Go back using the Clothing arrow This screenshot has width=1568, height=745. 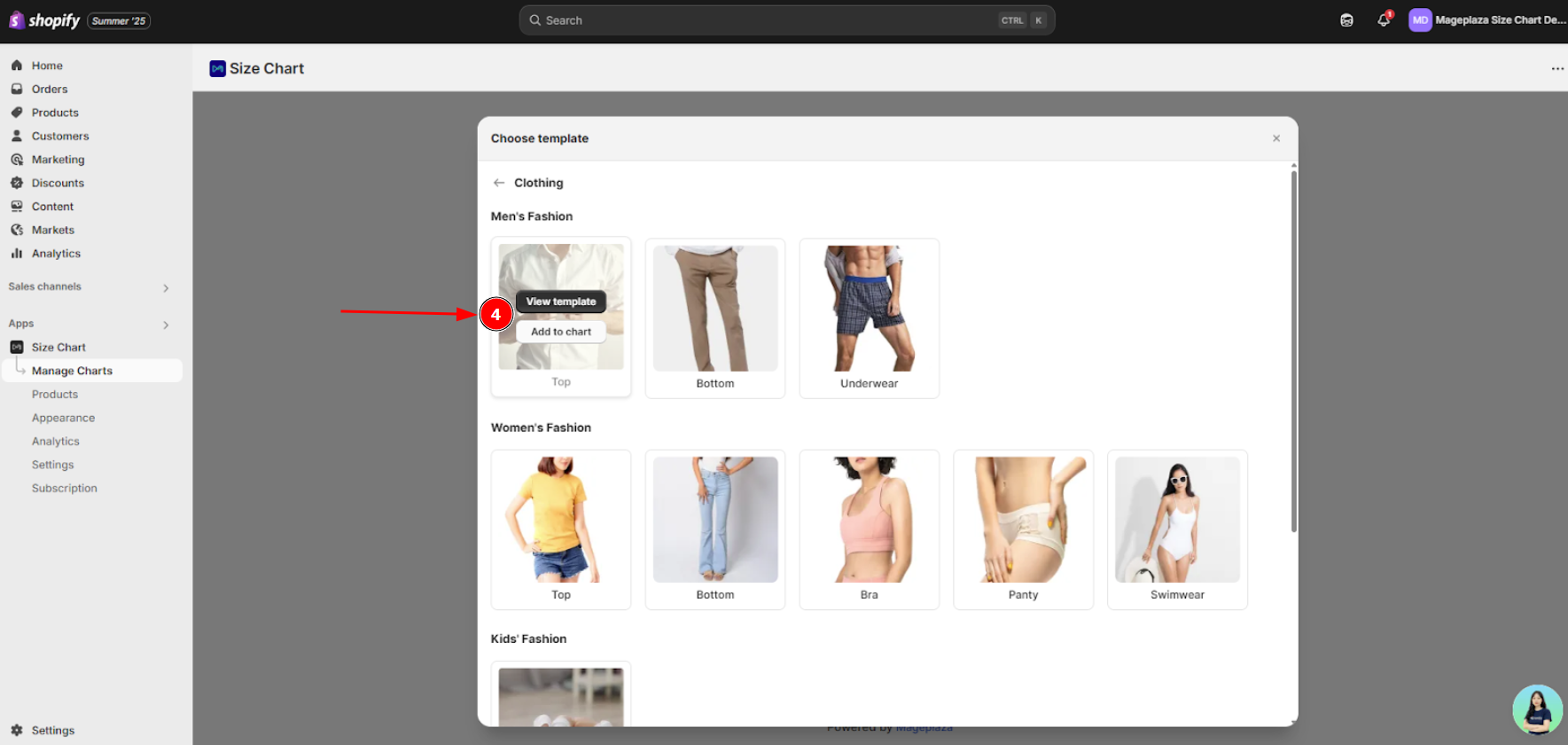pyautogui.click(x=499, y=183)
